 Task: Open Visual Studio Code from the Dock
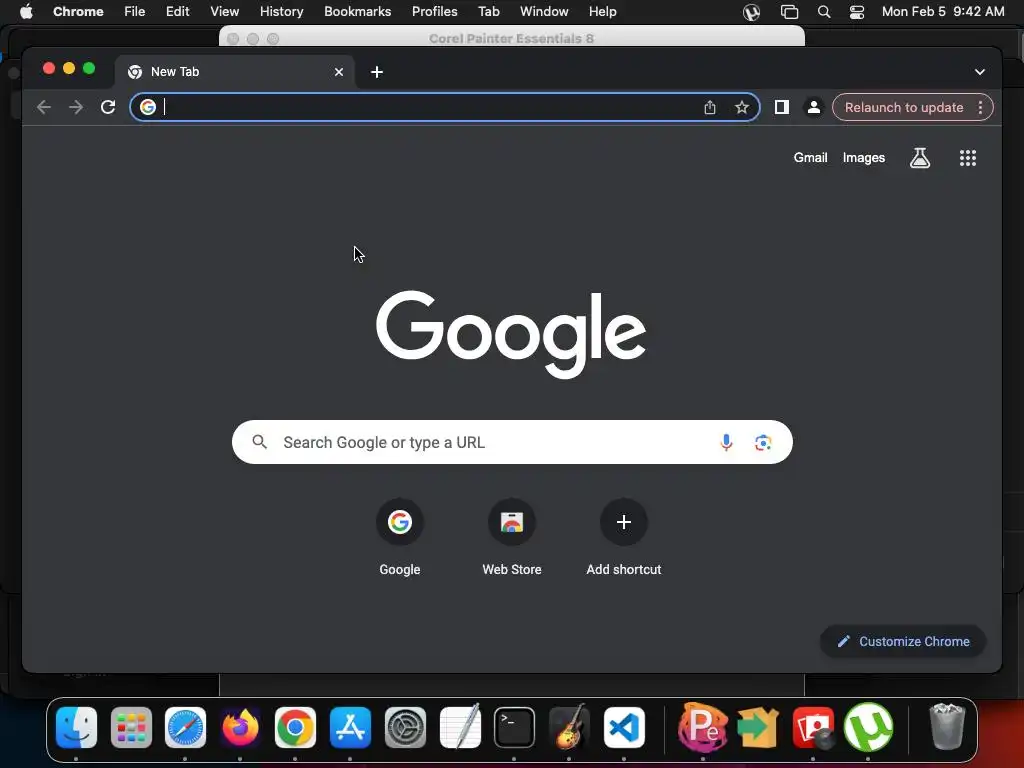624,727
